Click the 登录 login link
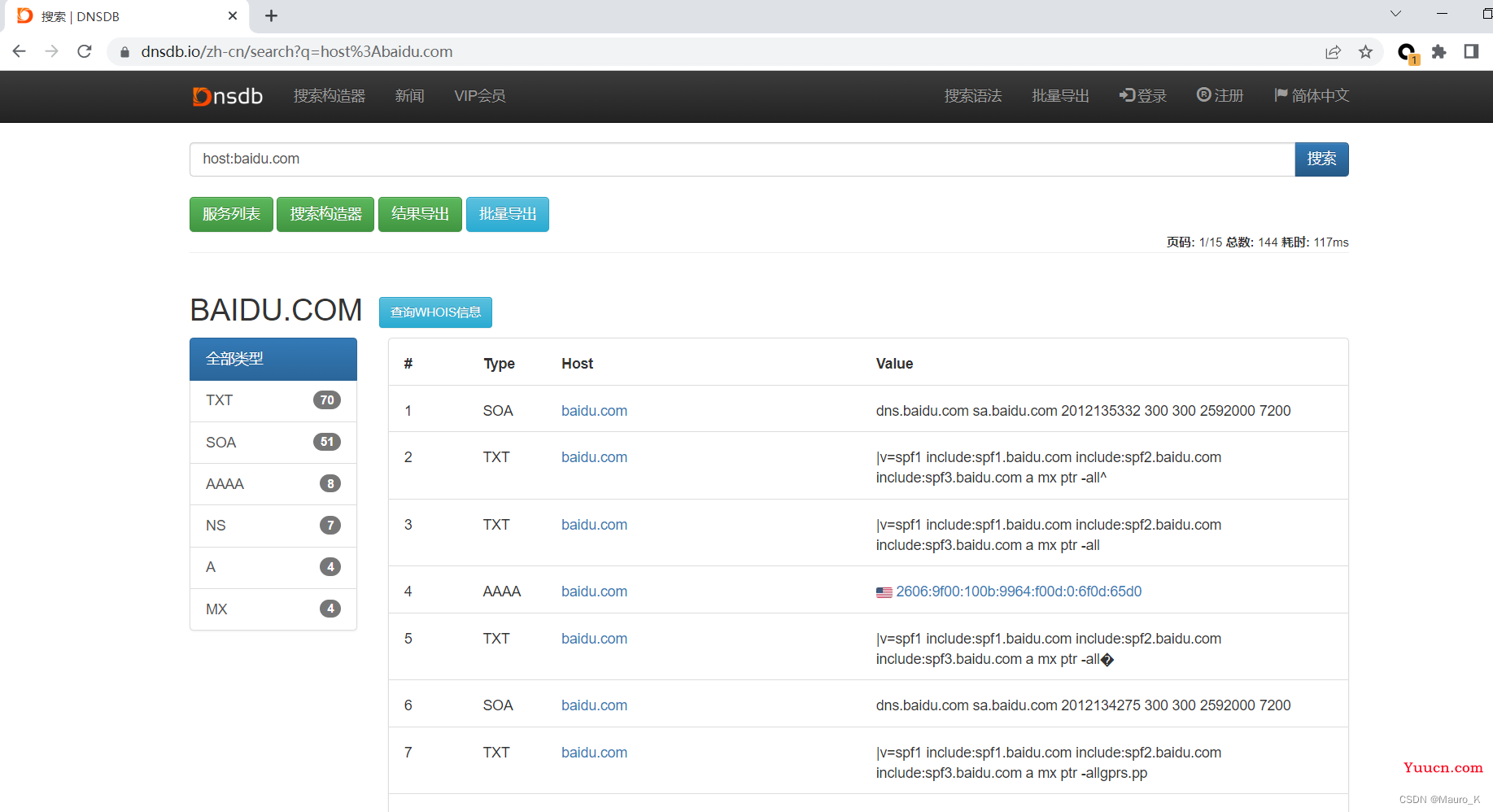Viewport: 1493px width, 812px height. [x=1143, y=96]
